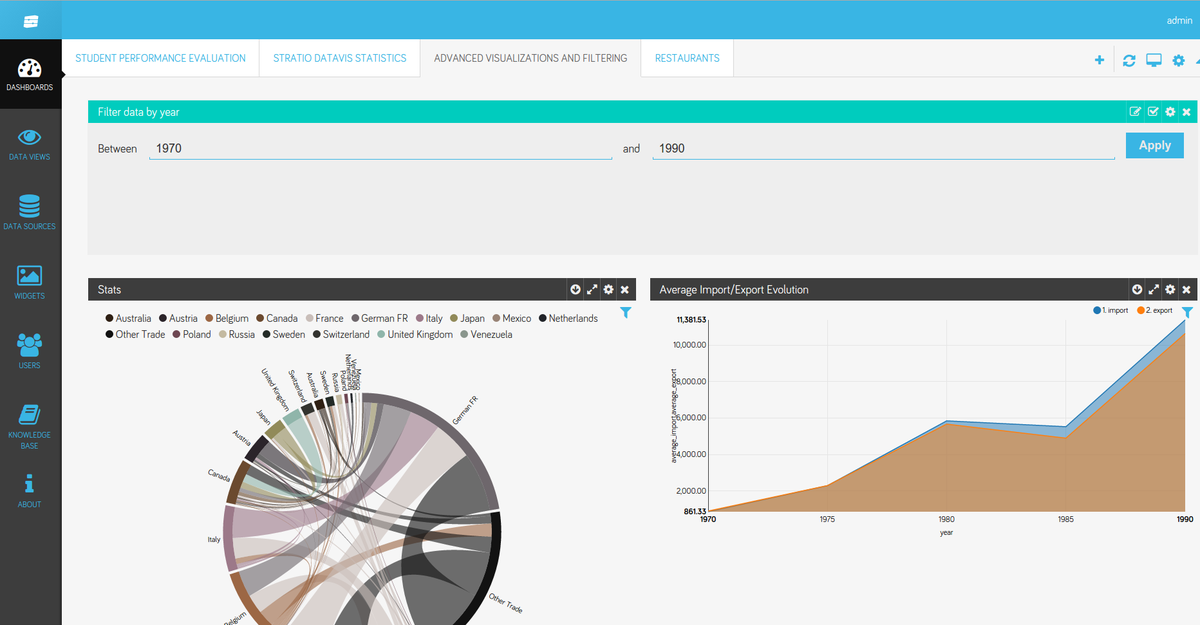This screenshot has height=625, width=1200.
Task: Open settings gear of 'Filter data by year' widget
Action: tap(1170, 112)
